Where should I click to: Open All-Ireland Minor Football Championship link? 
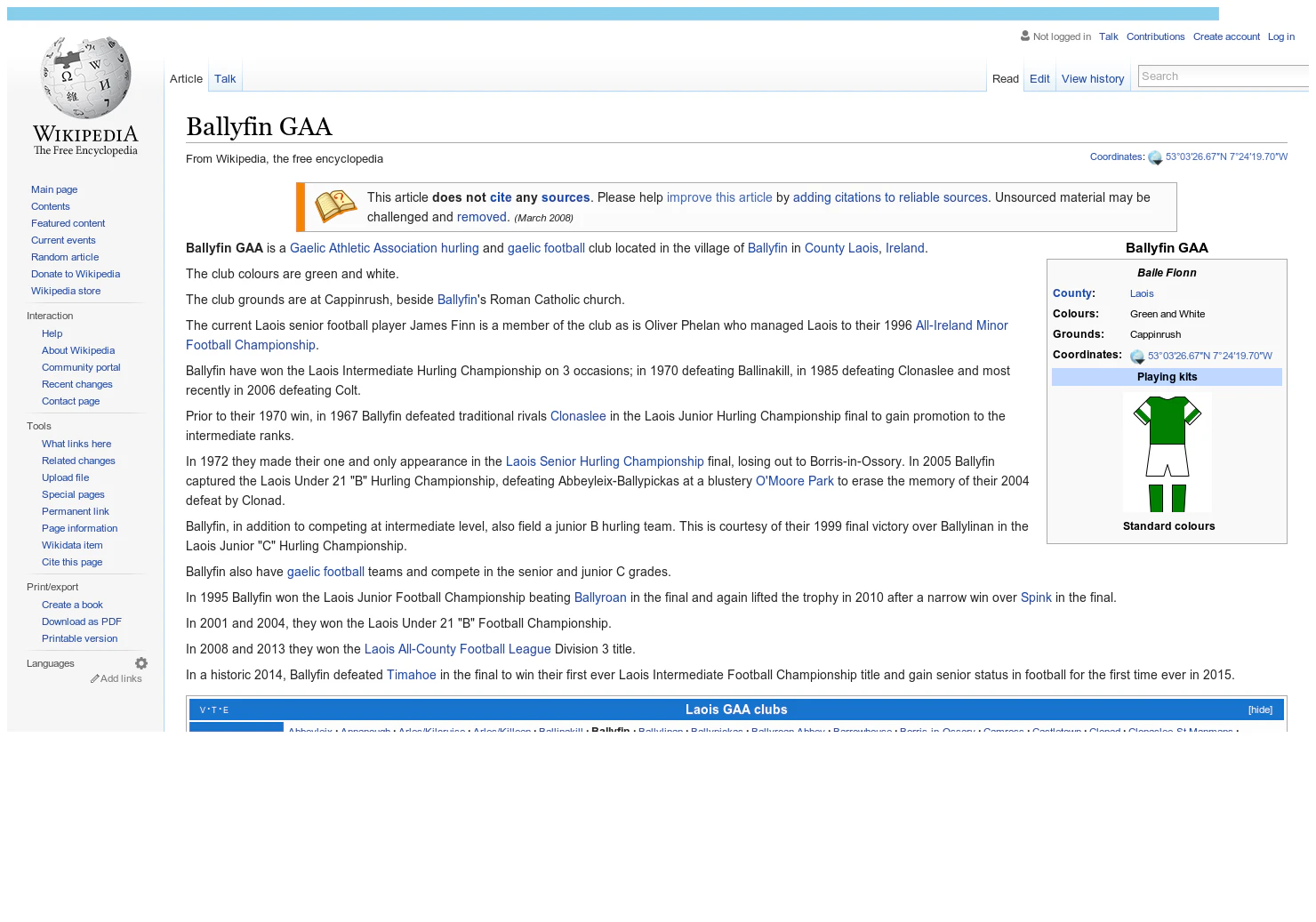[597, 335]
